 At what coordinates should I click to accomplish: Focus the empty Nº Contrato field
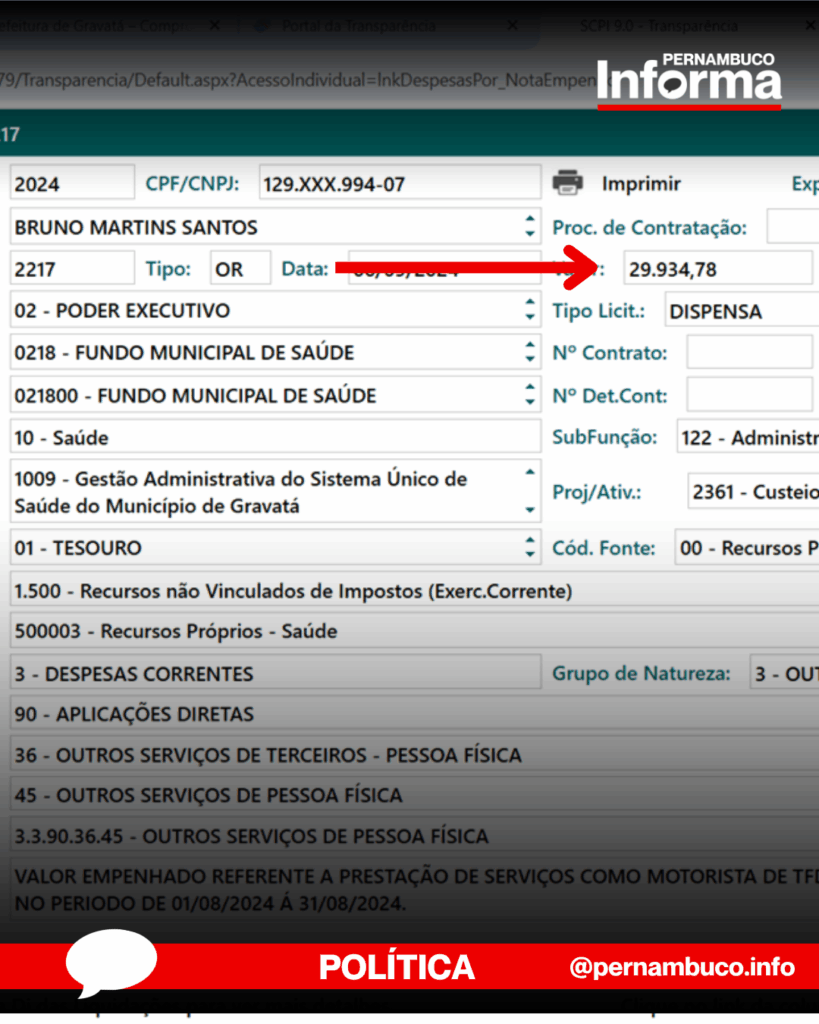pos(749,352)
